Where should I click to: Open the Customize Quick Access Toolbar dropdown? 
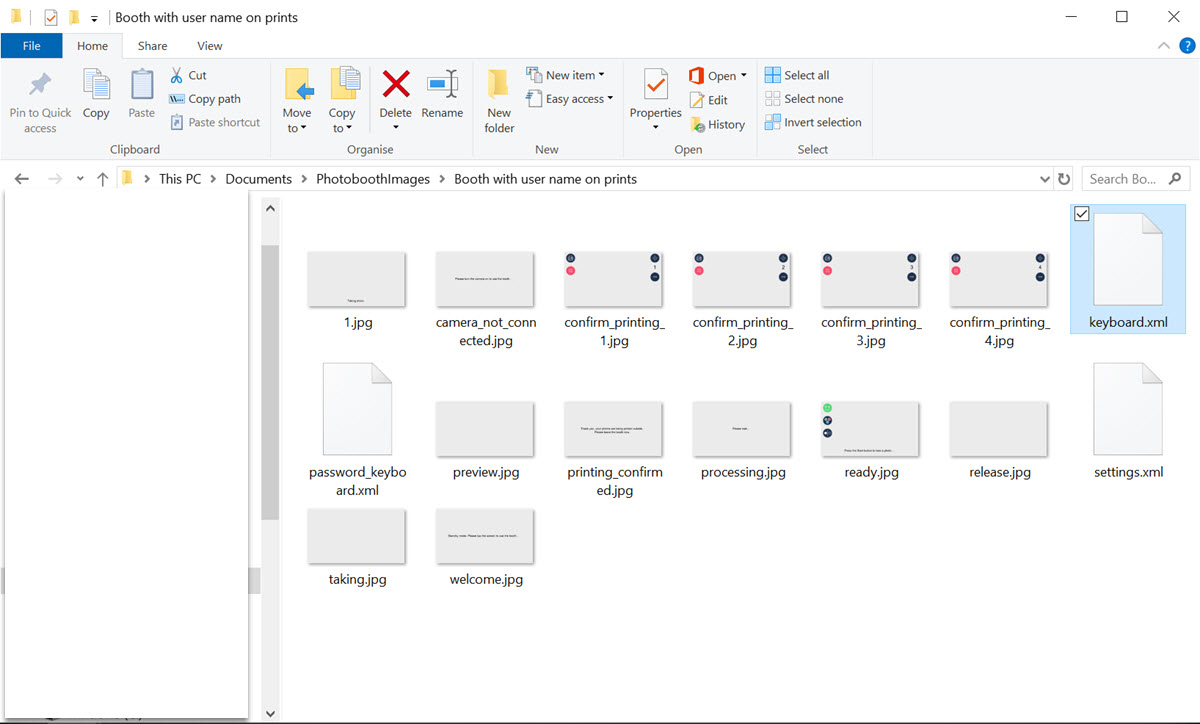(x=94, y=19)
